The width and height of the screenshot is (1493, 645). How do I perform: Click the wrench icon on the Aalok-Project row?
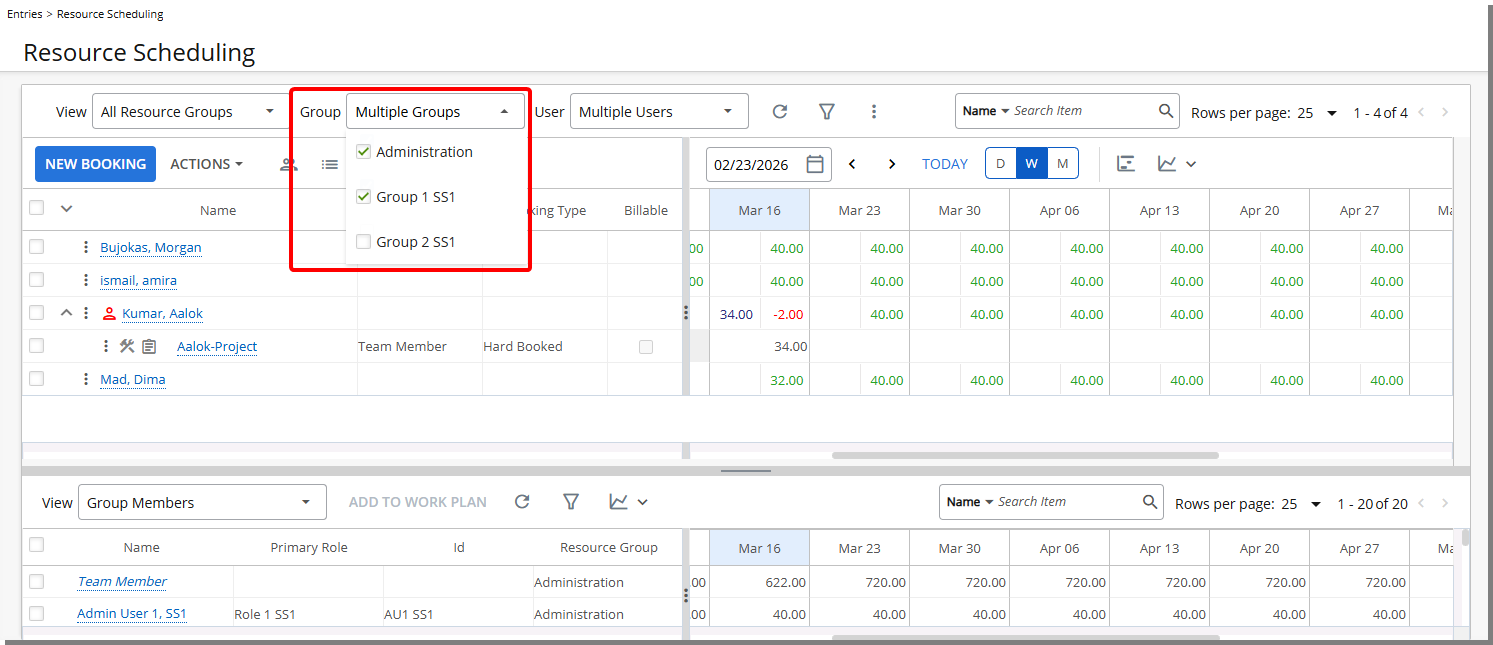(x=124, y=346)
